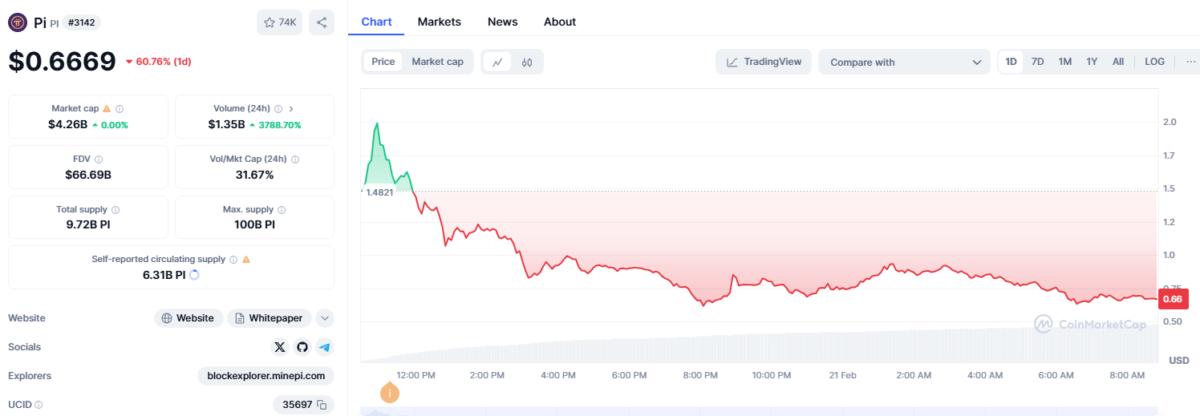Image resolution: width=1200 pixels, height=416 pixels.
Task: Open the X (Twitter) social link
Action: pyautogui.click(x=281, y=347)
